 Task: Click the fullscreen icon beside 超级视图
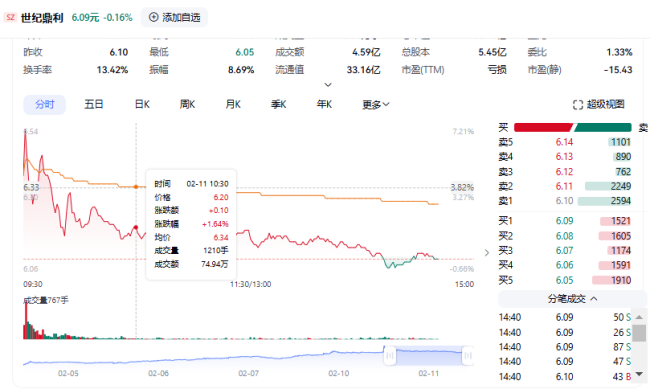click(x=577, y=105)
